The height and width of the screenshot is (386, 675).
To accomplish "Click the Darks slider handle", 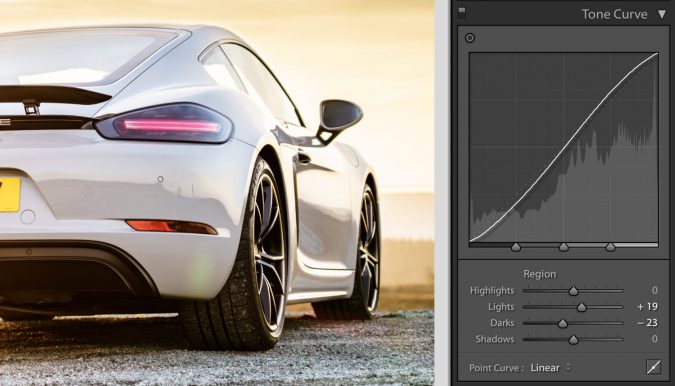I will 563,323.
